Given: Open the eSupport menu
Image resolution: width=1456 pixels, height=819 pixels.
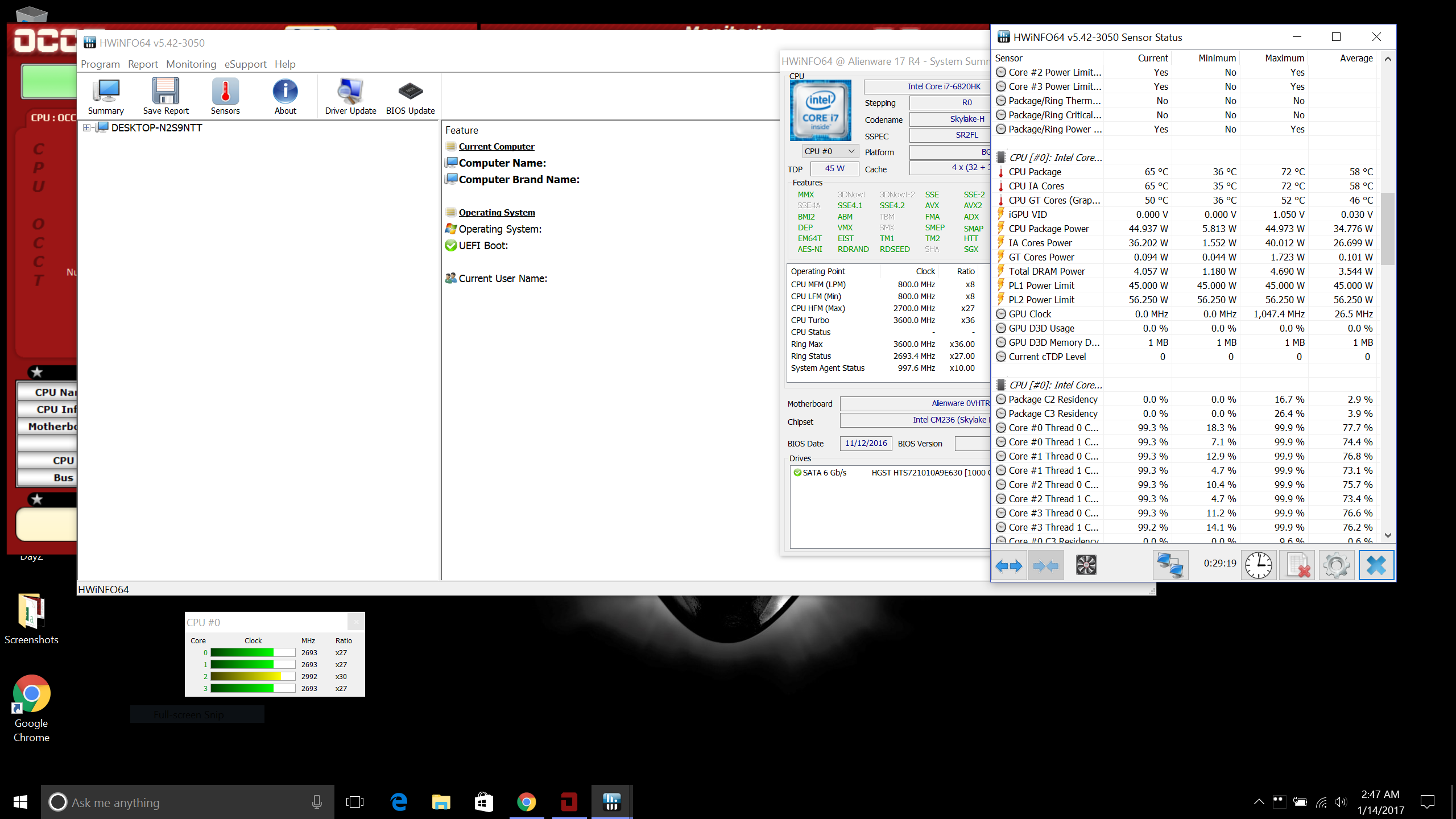Looking at the screenshot, I should [x=245, y=64].
